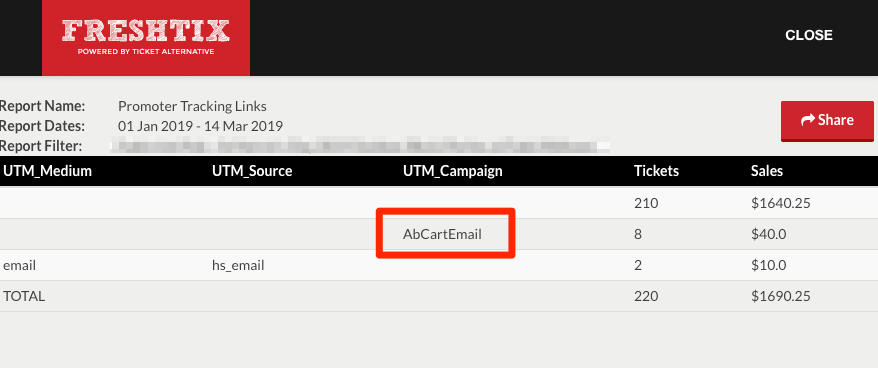Click the Share button
The image size is (878, 368).
click(827, 120)
